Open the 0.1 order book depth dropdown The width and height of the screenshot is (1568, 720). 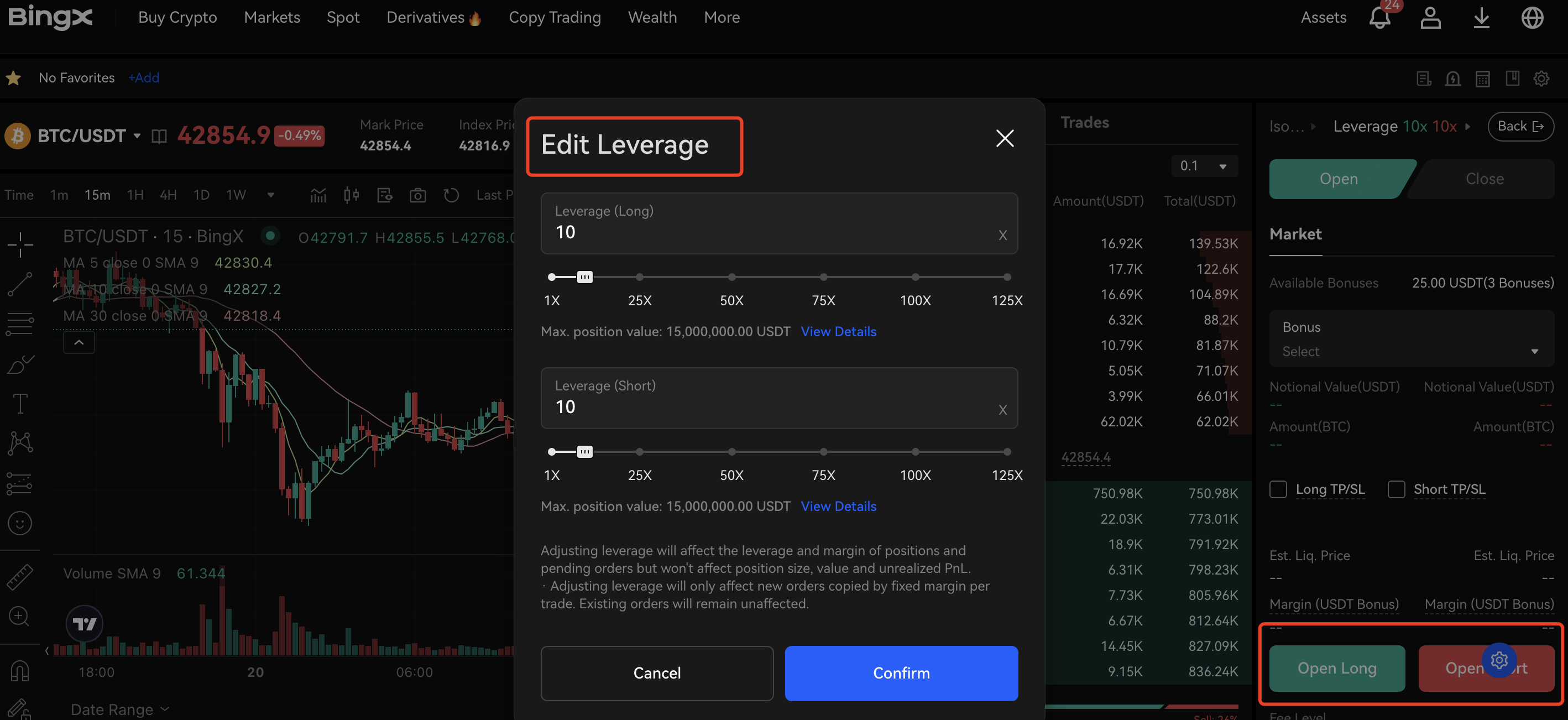(1204, 166)
